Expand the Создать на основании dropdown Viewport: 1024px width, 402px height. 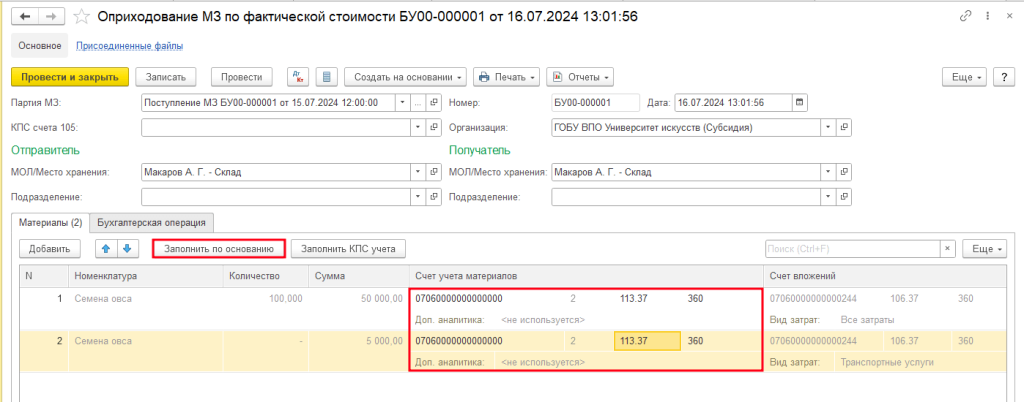pos(405,77)
